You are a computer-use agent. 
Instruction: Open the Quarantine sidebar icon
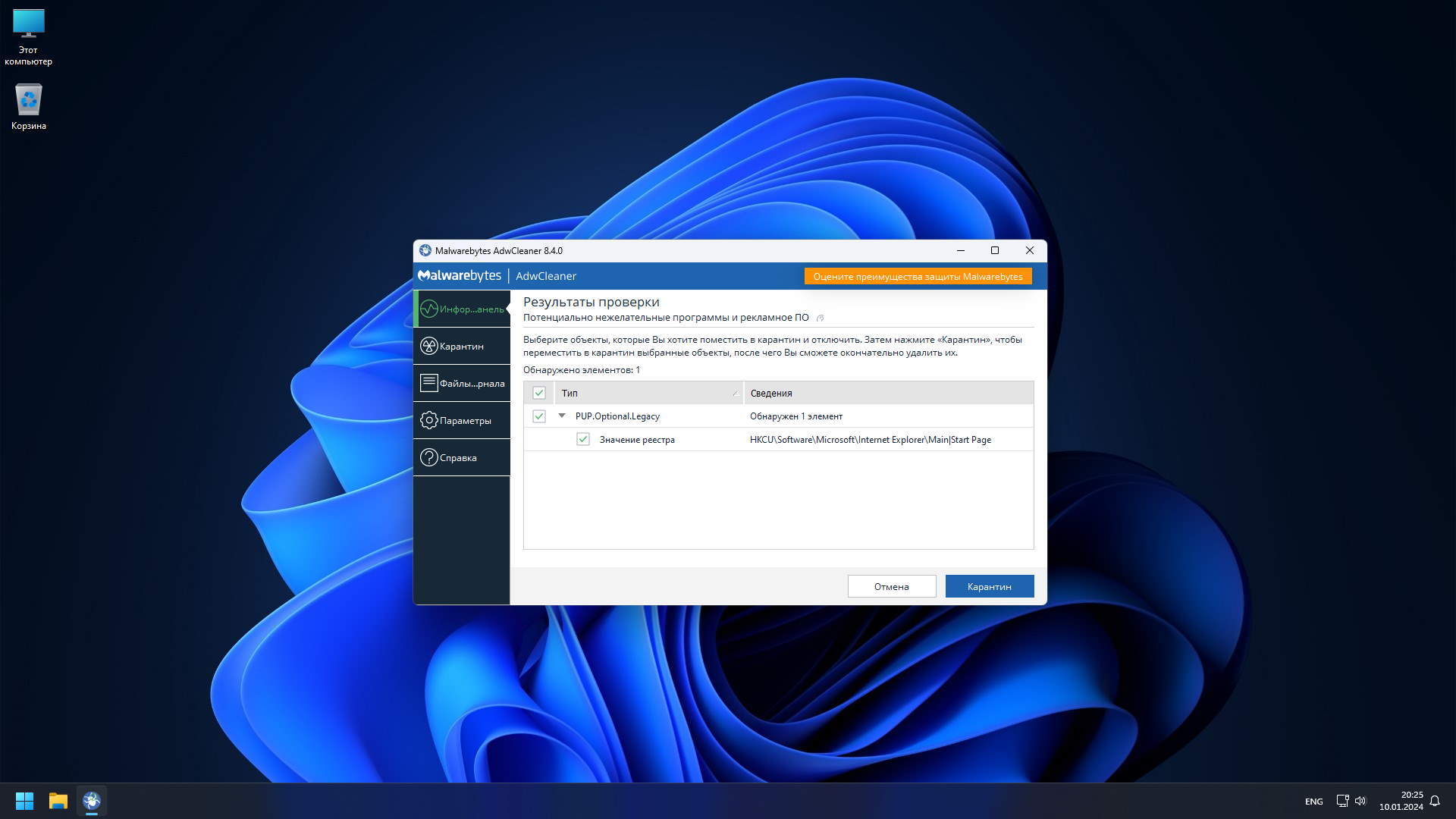429,346
